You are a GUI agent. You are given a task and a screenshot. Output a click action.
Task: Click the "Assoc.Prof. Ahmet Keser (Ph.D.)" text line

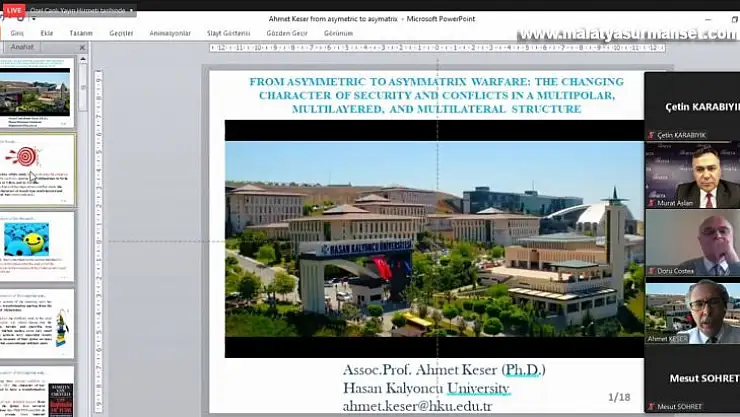tap(444, 370)
